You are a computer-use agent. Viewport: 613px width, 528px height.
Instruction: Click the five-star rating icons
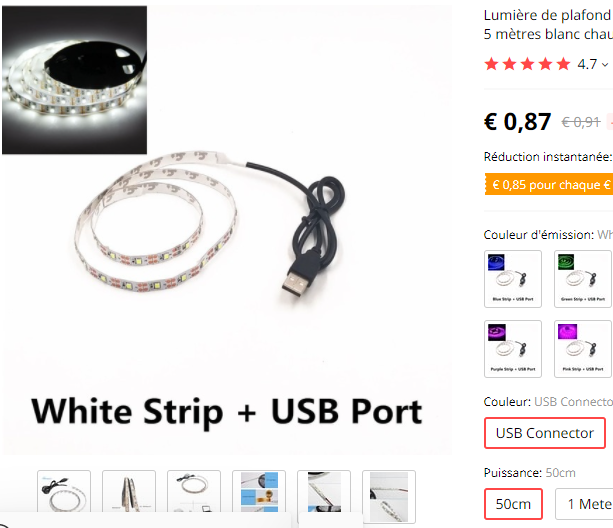click(x=527, y=64)
